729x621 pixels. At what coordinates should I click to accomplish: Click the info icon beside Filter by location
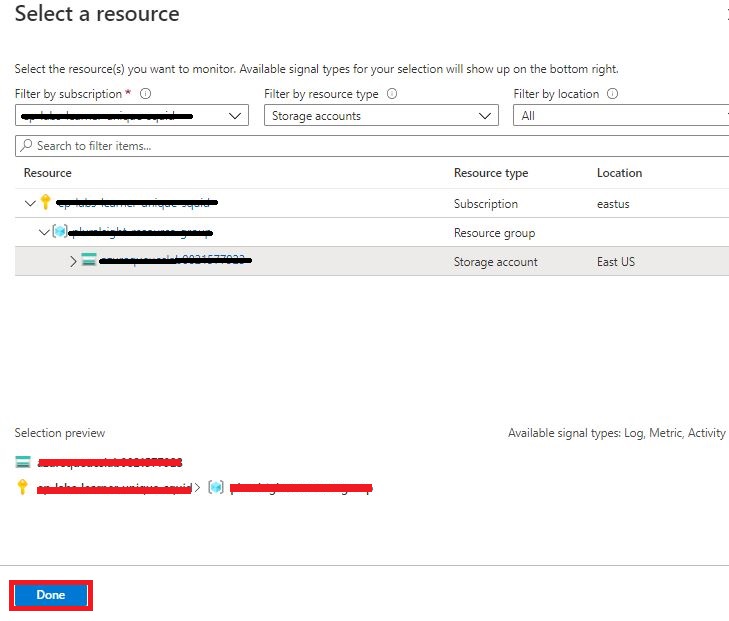pyautogui.click(x=612, y=94)
